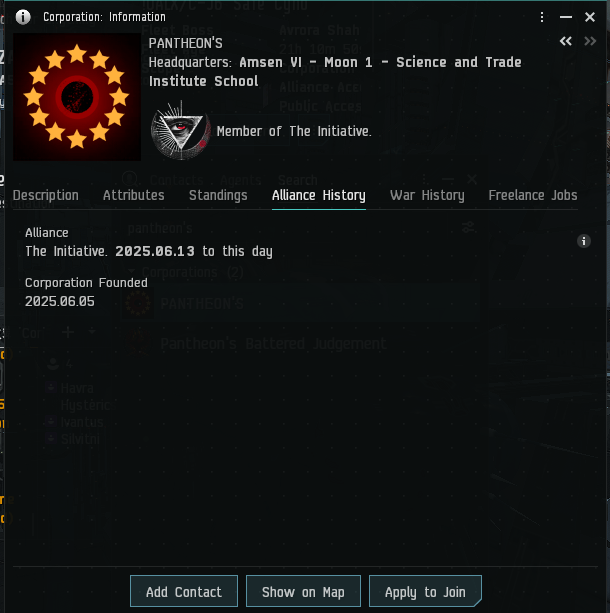
Task: Open the Member of The Initiative. link
Action: click(x=294, y=131)
